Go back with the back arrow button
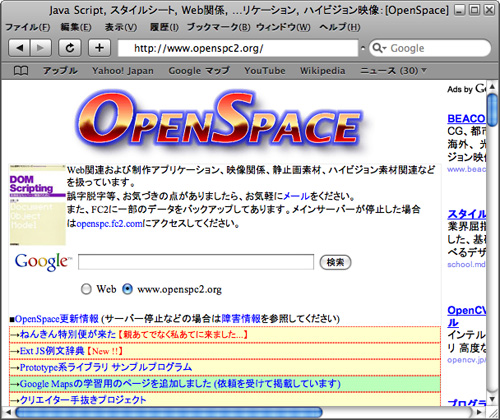This screenshot has height=420, width=500. (x=19, y=48)
